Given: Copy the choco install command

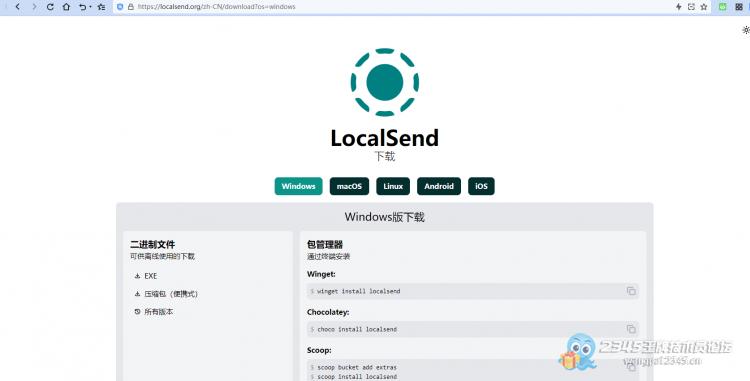Looking at the screenshot, I should coord(631,329).
